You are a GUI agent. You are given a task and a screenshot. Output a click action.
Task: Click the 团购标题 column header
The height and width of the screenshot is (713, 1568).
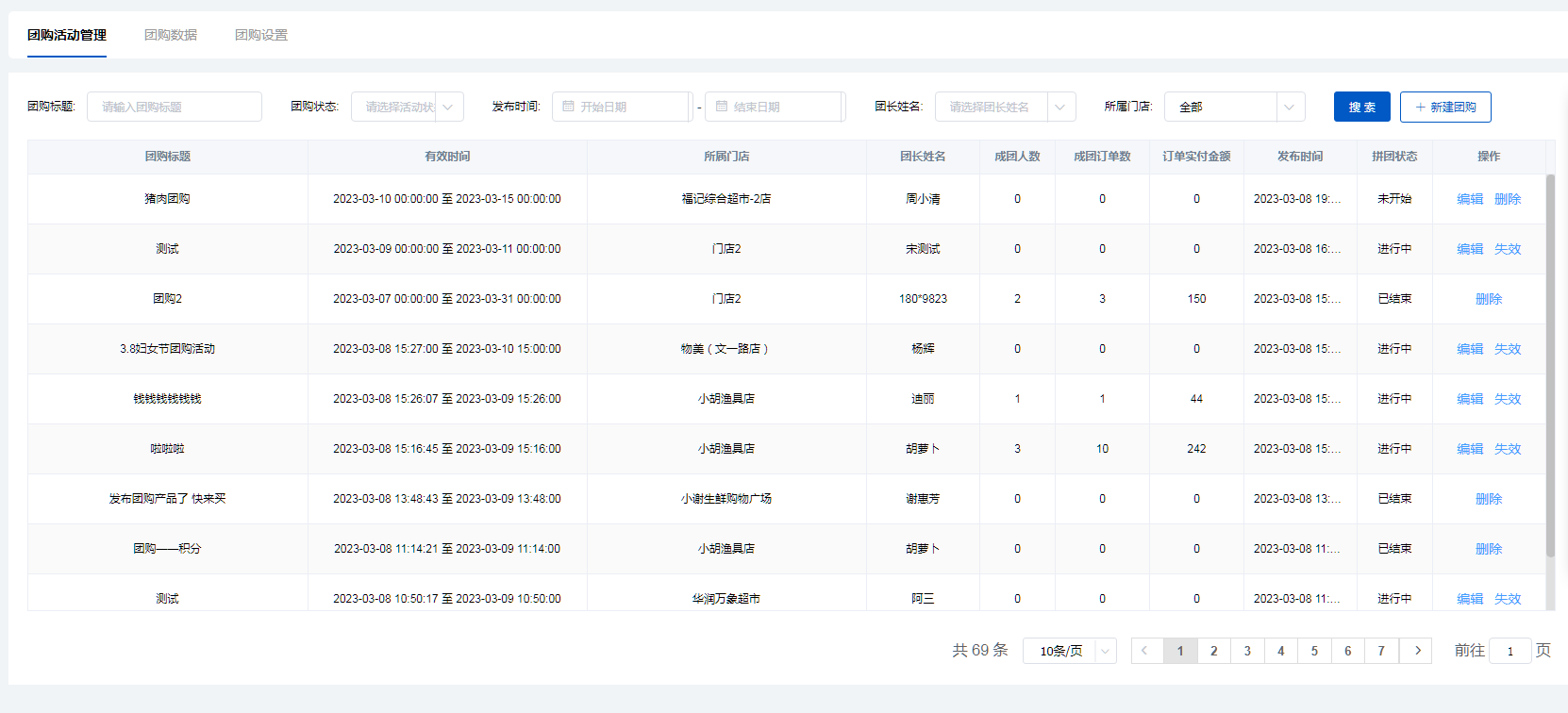click(168, 157)
